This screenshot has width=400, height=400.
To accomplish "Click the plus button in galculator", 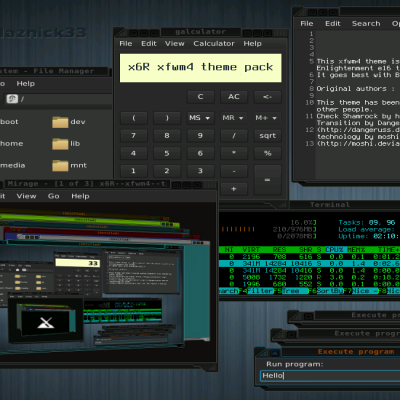I will coord(233,189).
